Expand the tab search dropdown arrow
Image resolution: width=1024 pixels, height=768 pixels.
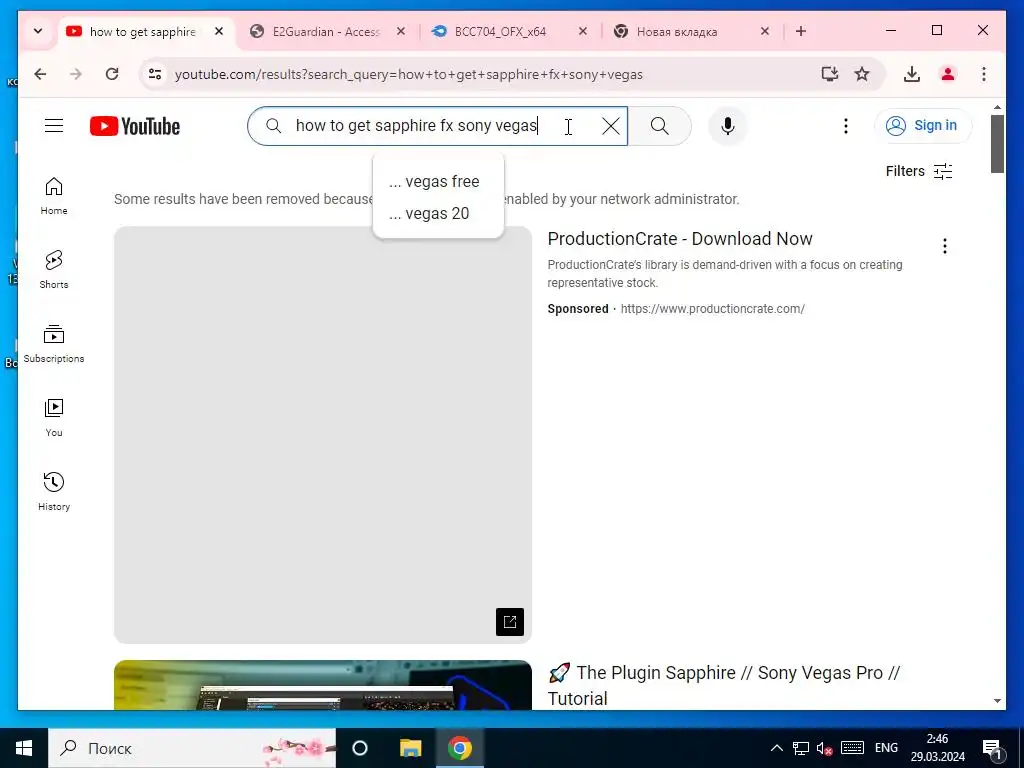coord(38,31)
